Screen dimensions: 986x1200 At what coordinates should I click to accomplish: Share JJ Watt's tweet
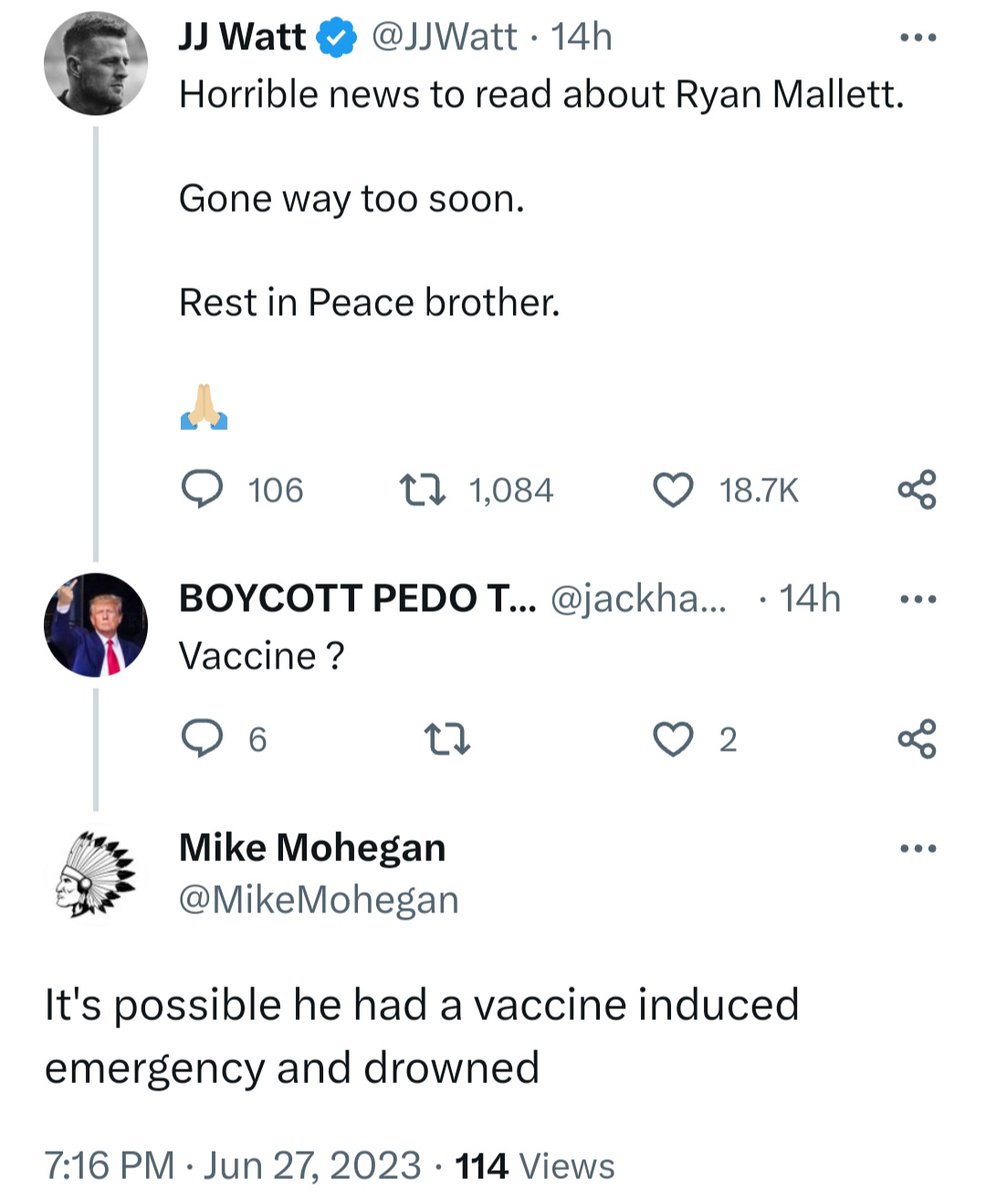917,489
